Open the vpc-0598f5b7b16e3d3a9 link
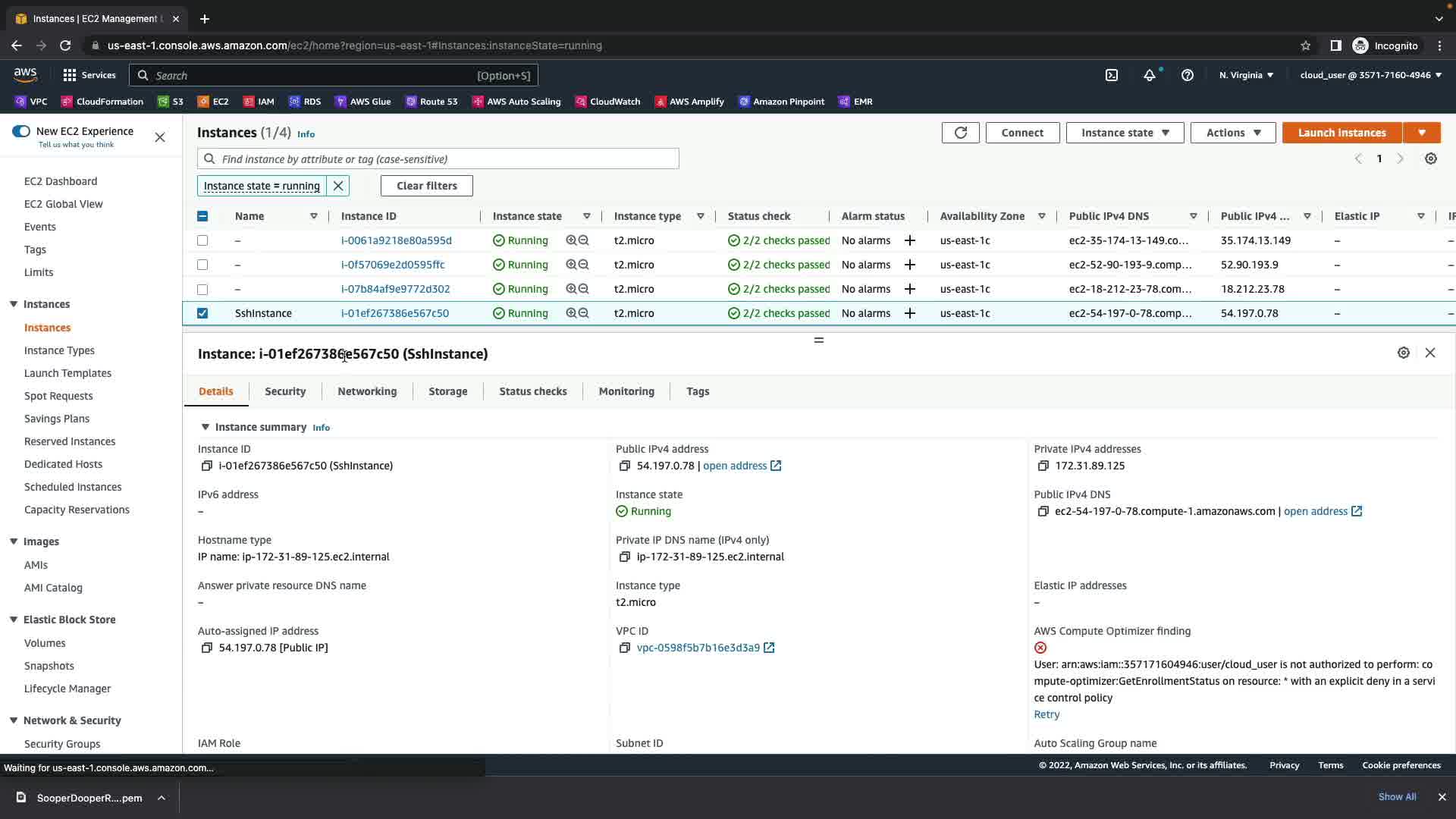 tap(698, 648)
